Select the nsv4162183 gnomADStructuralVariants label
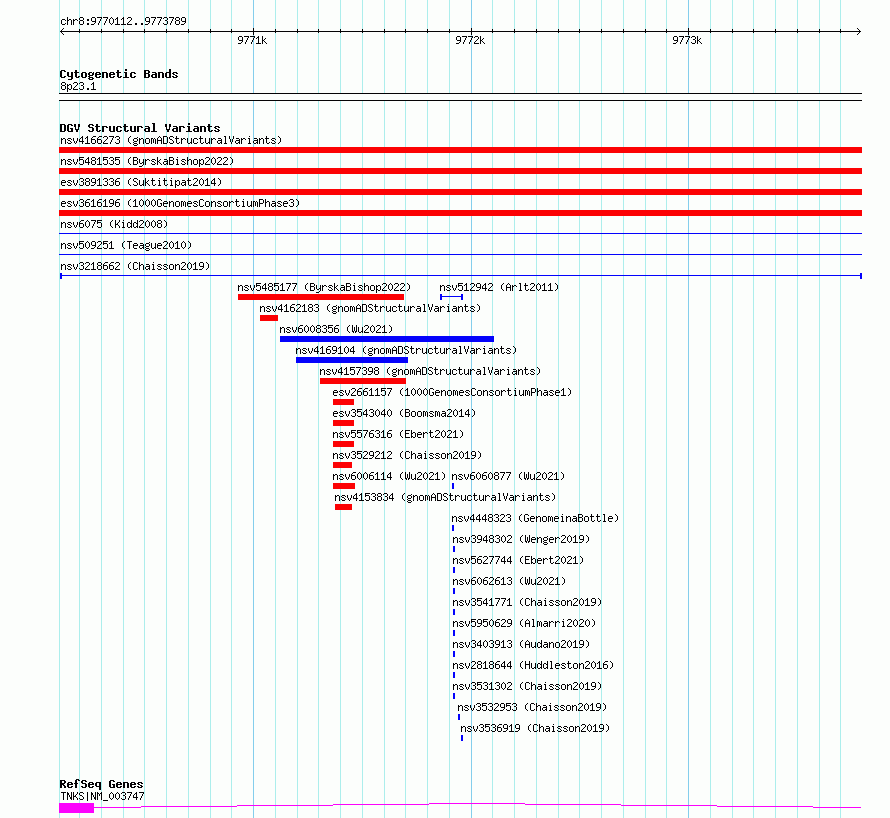This screenshot has width=890, height=818. [x=370, y=308]
